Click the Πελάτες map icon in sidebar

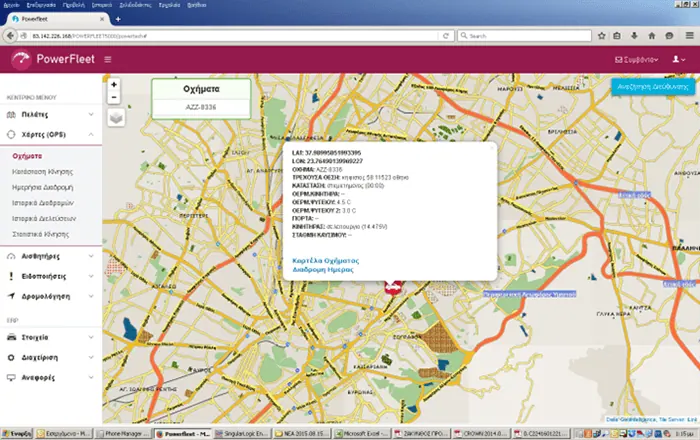tap(11, 115)
